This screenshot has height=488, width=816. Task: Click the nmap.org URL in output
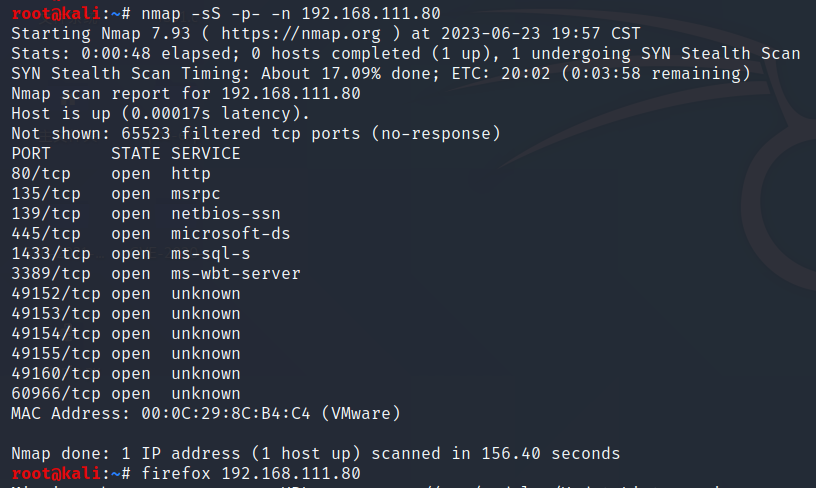(301, 33)
